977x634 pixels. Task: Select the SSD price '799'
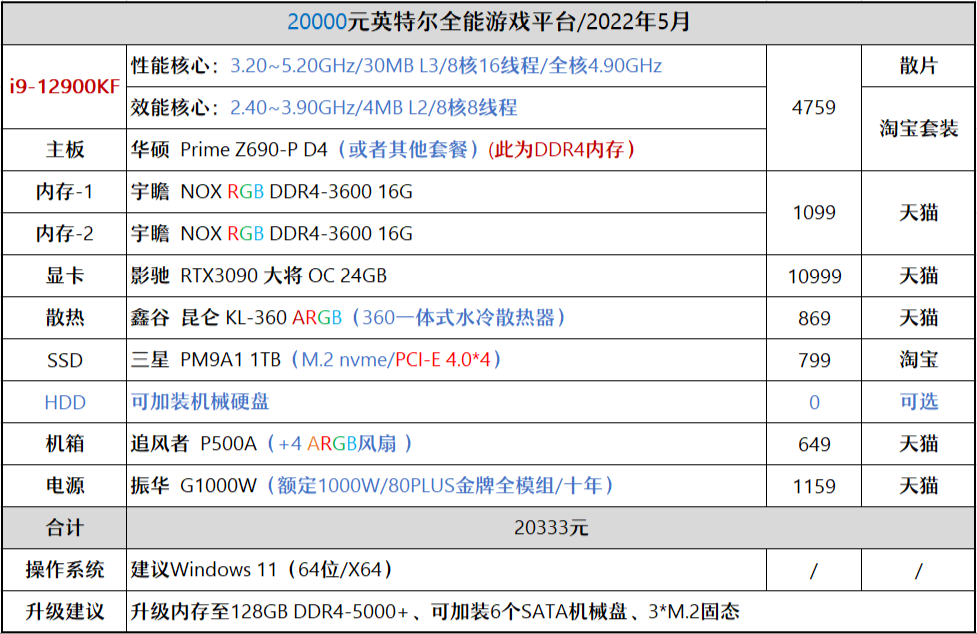pos(814,360)
